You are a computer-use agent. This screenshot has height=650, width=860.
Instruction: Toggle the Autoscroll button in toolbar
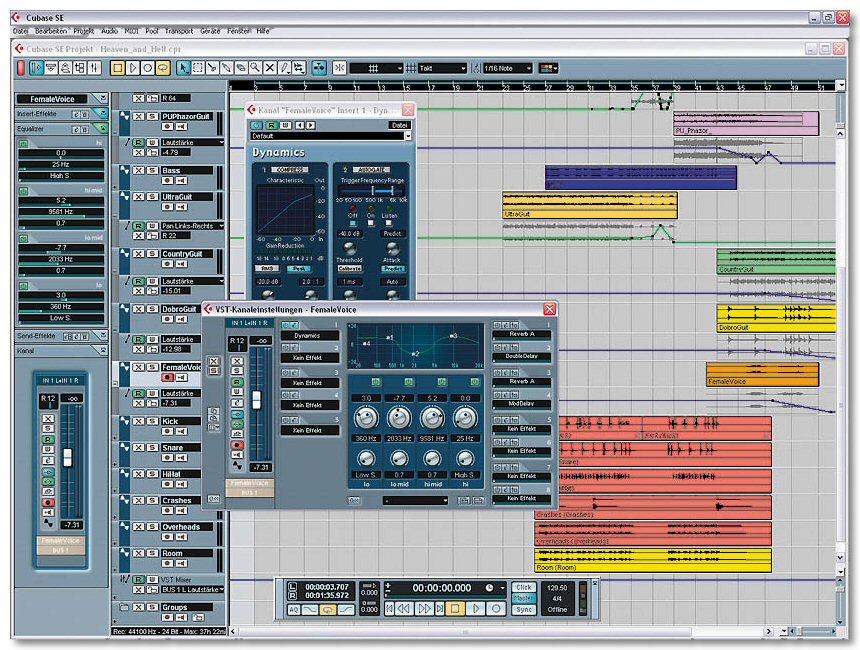pyautogui.click(x=319, y=68)
